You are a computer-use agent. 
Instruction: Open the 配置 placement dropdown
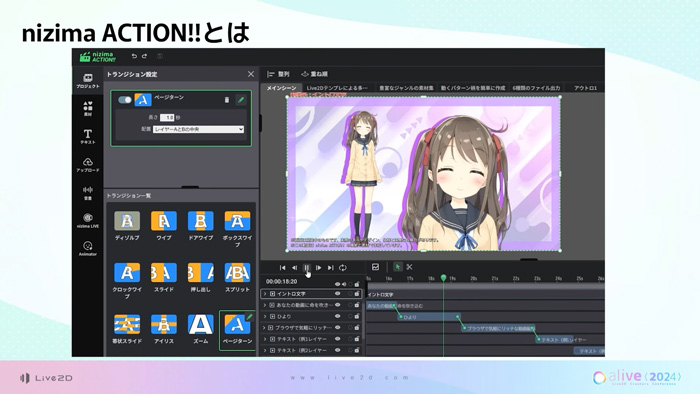(198, 129)
